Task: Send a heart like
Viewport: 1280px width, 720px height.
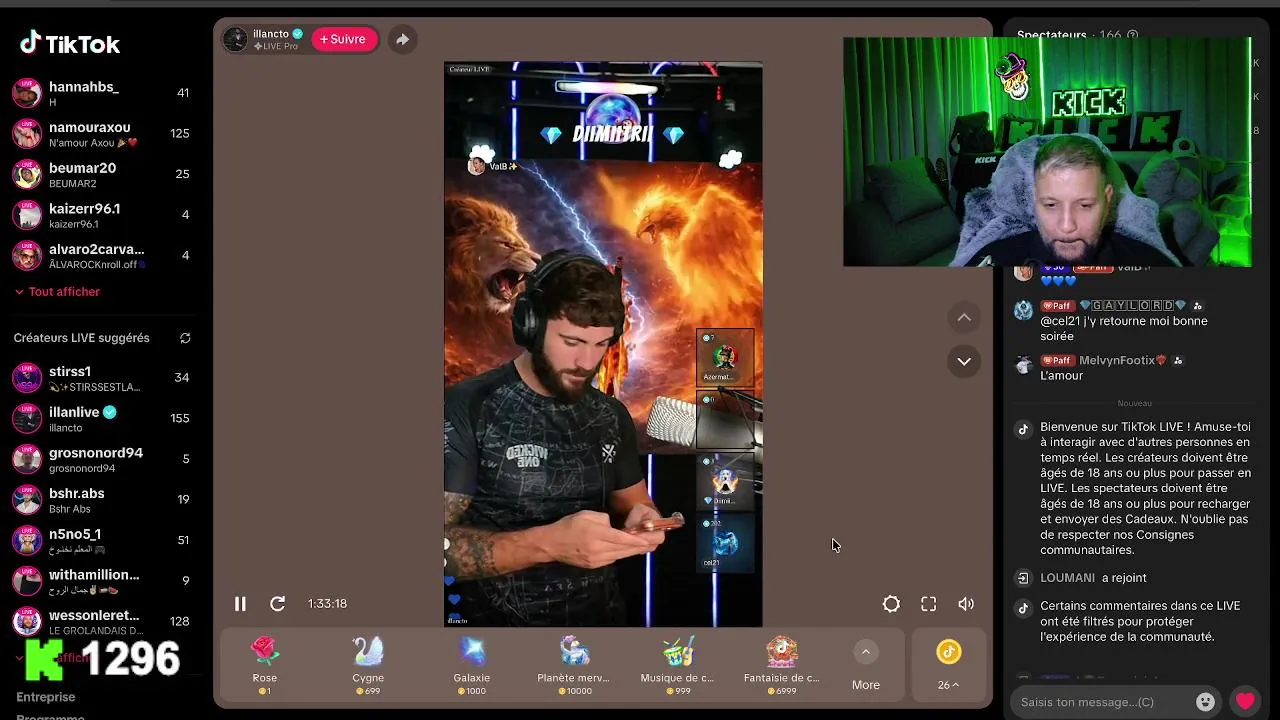Action: 1245,701
